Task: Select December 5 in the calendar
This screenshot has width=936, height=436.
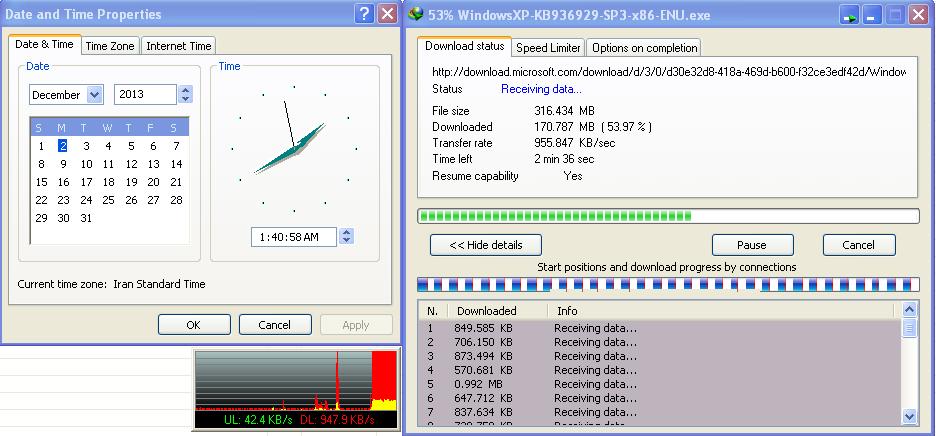Action: click(x=131, y=146)
